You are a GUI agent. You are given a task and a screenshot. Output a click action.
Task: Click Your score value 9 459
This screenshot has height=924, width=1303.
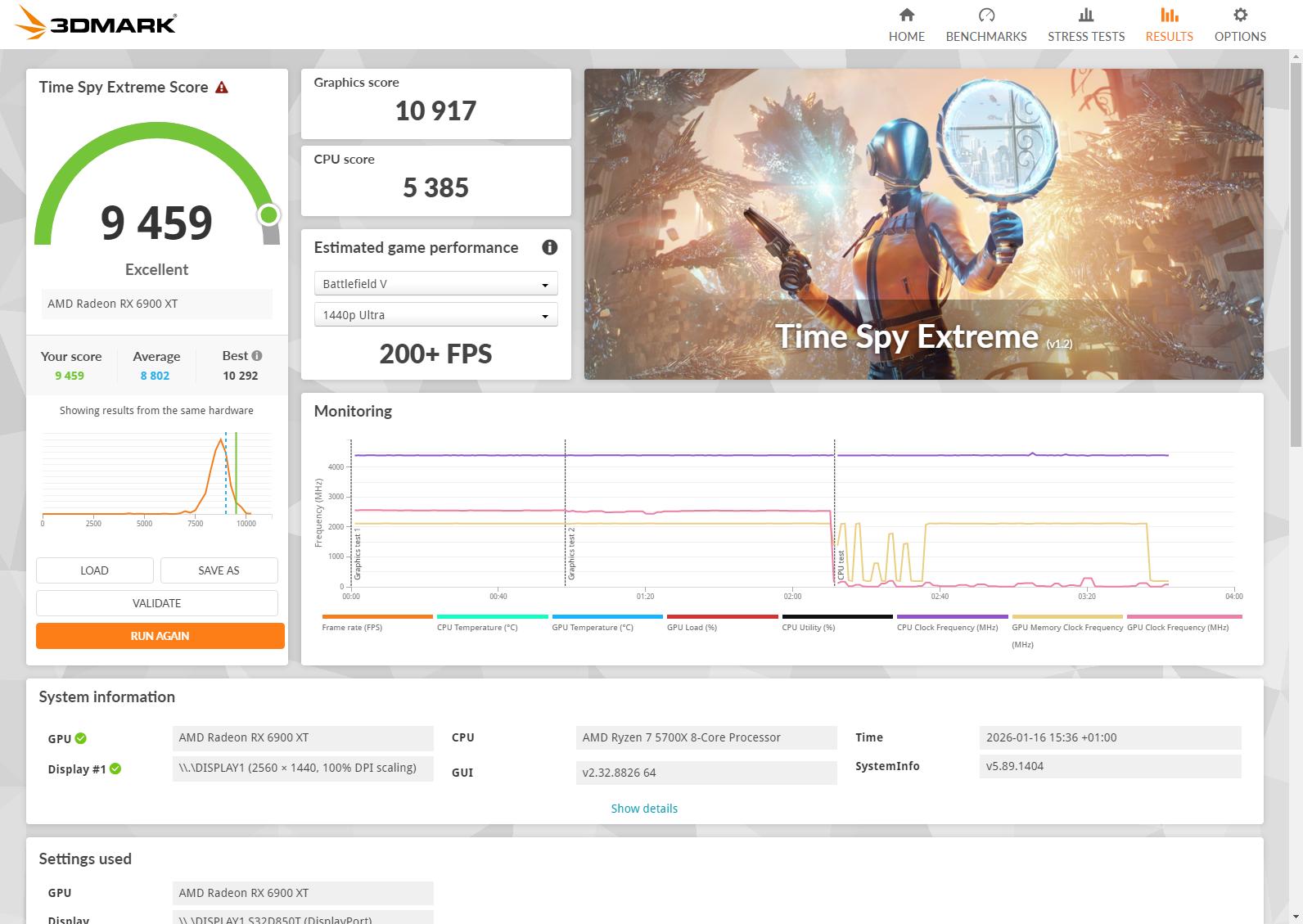[x=70, y=376]
